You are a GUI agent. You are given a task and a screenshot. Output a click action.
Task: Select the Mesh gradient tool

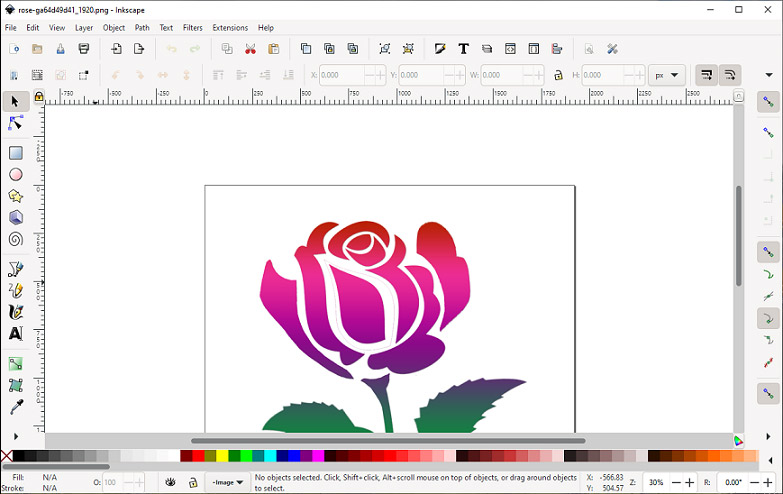click(x=15, y=385)
